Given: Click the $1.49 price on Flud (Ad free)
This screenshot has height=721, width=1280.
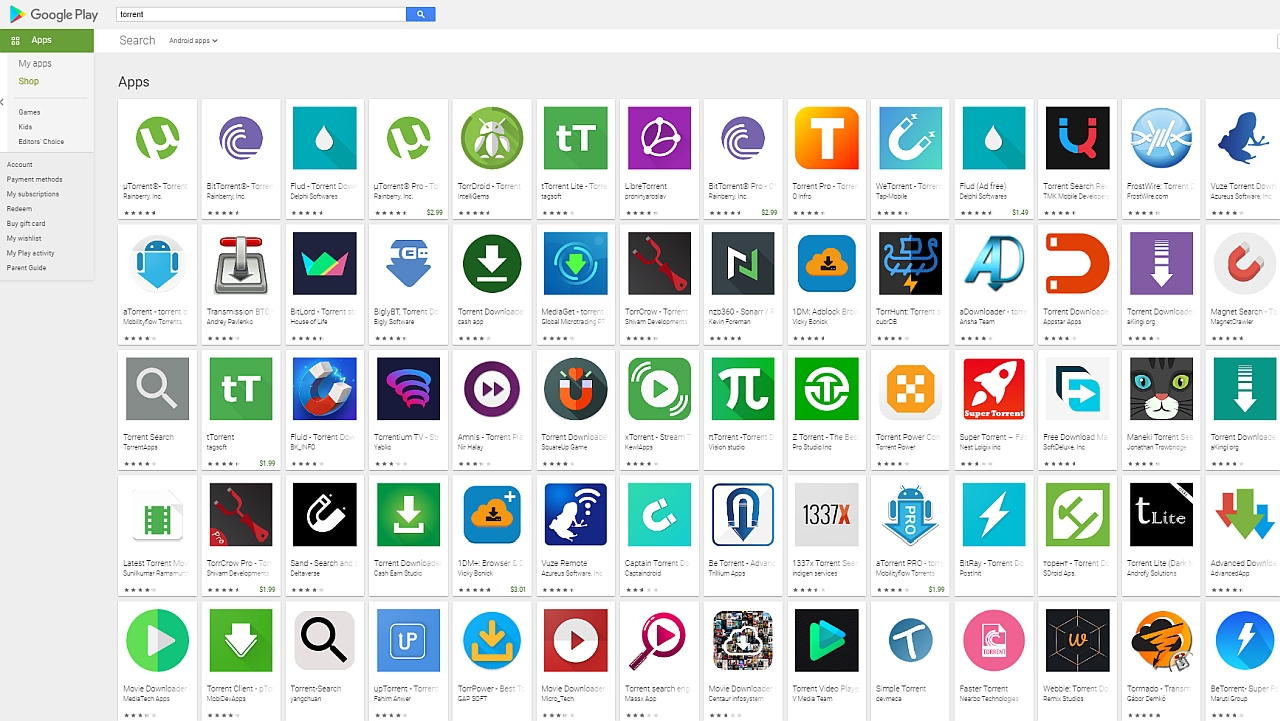Looking at the screenshot, I should (1020, 212).
